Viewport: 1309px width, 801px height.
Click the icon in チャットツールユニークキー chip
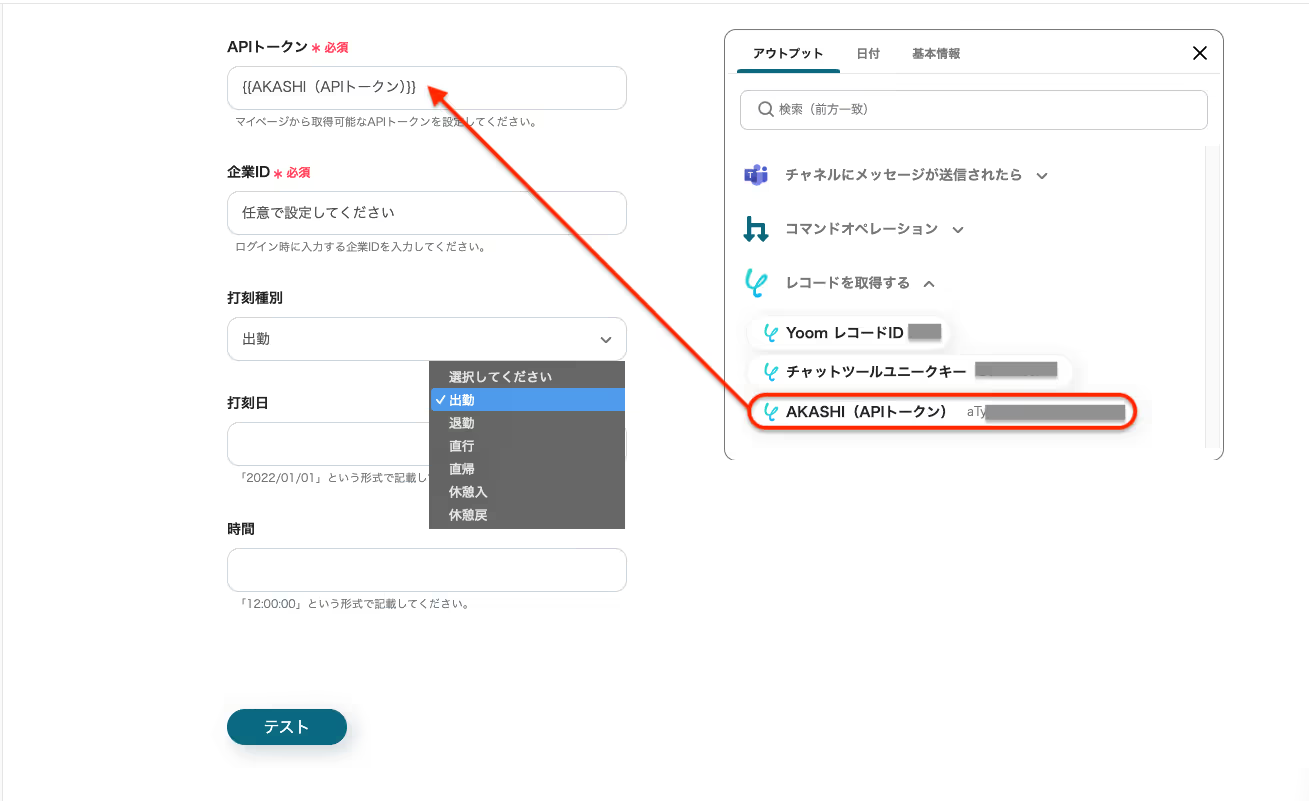tap(770, 372)
